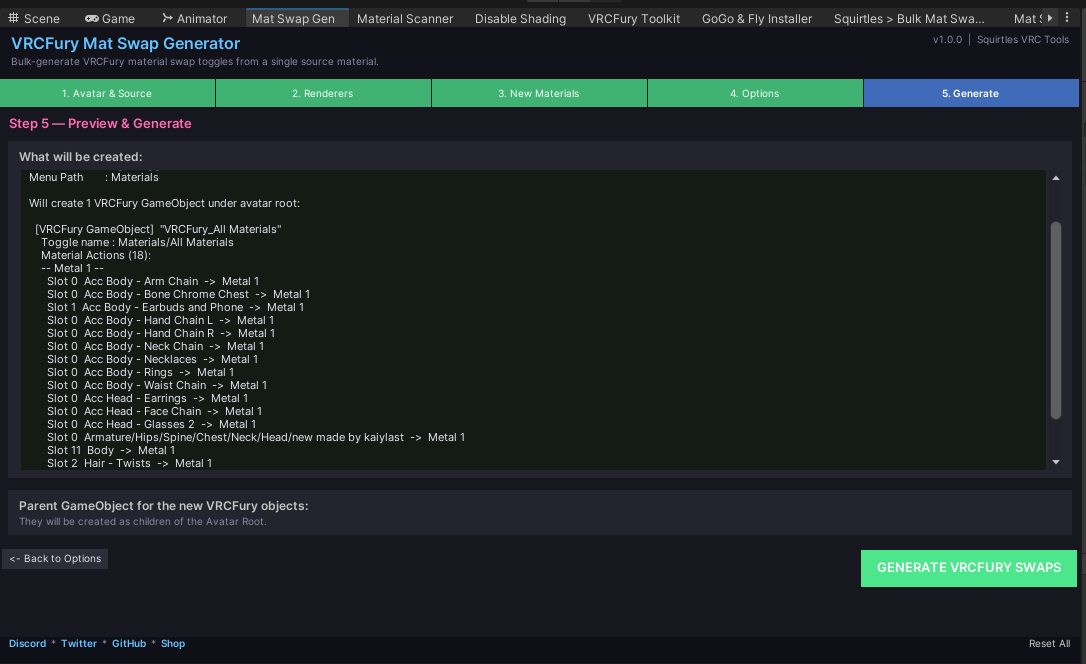Click the 'Face Chain' line
The image size is (1086, 664).
(154, 411)
